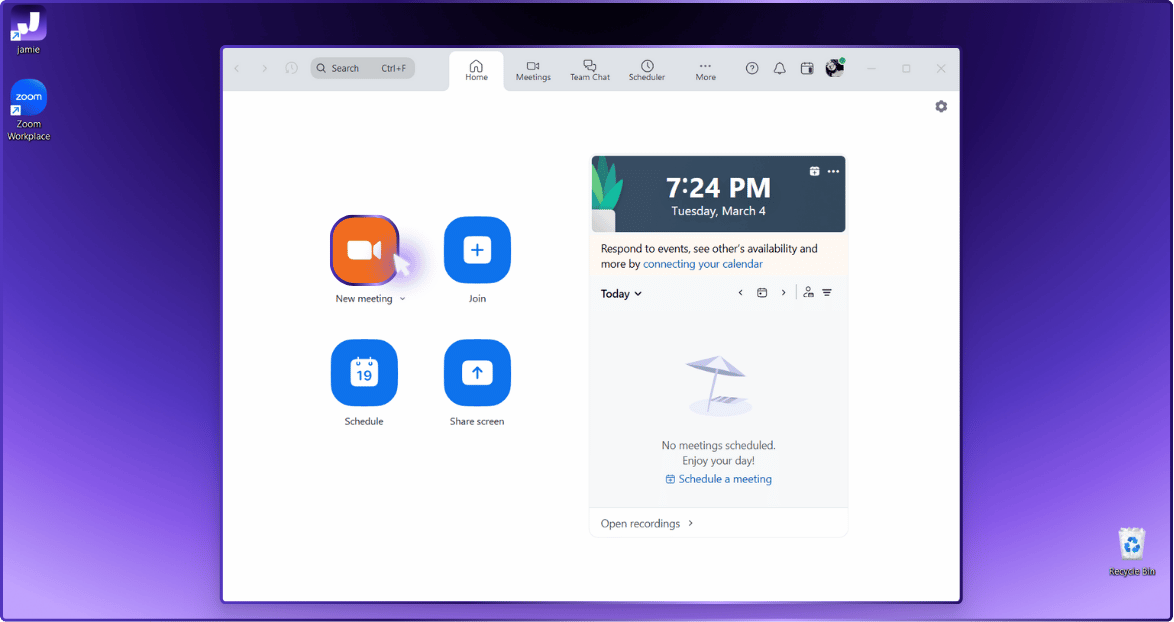Click the No meetings scheduled text
1174x622 pixels.
719,445
